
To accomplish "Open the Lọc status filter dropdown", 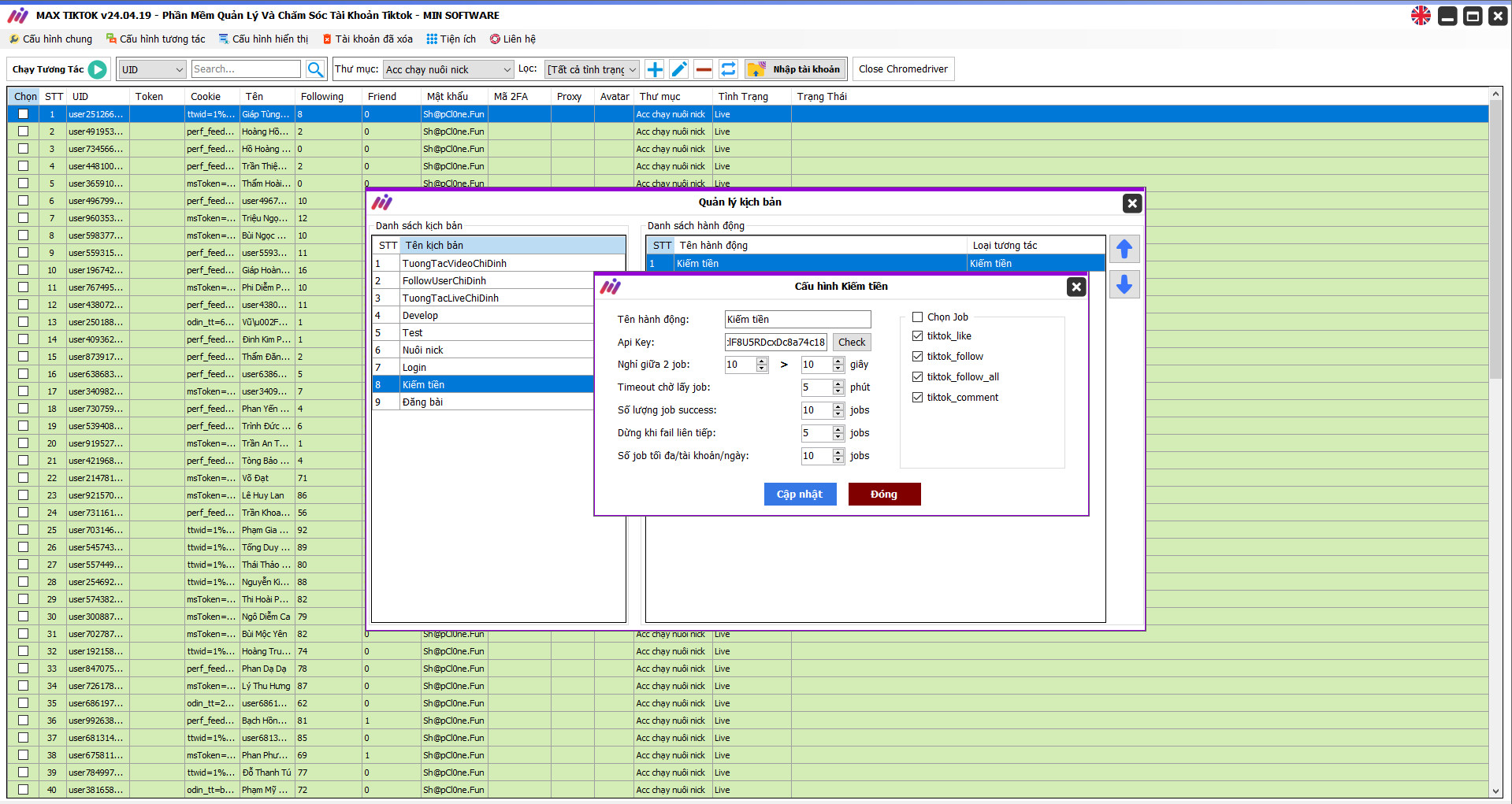I will click(x=592, y=69).
